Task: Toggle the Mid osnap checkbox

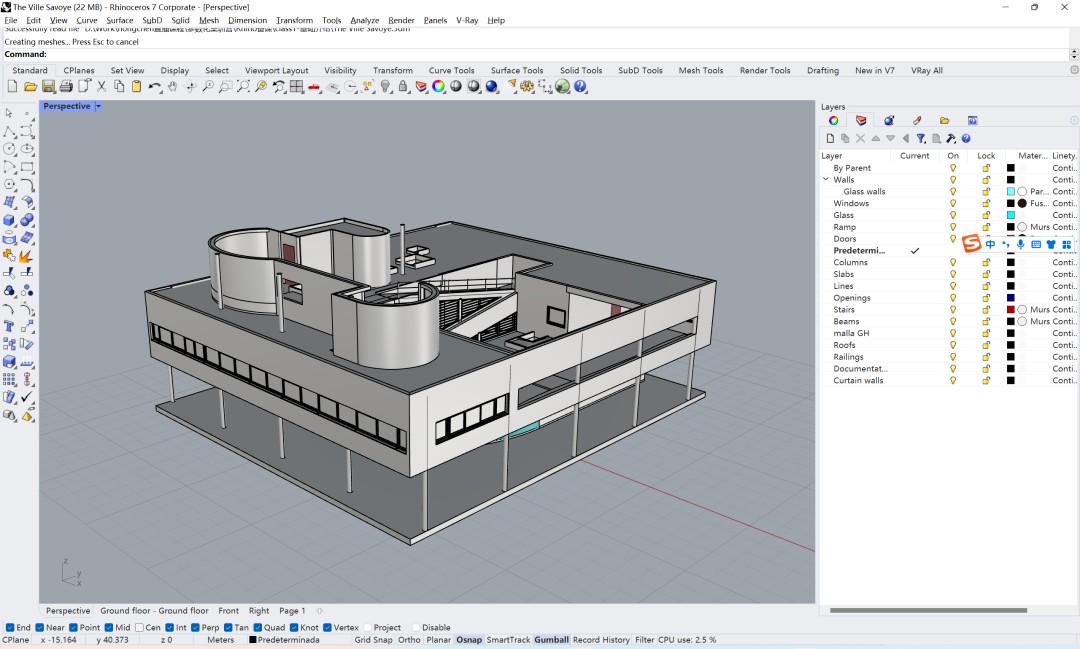Action: coord(109,628)
